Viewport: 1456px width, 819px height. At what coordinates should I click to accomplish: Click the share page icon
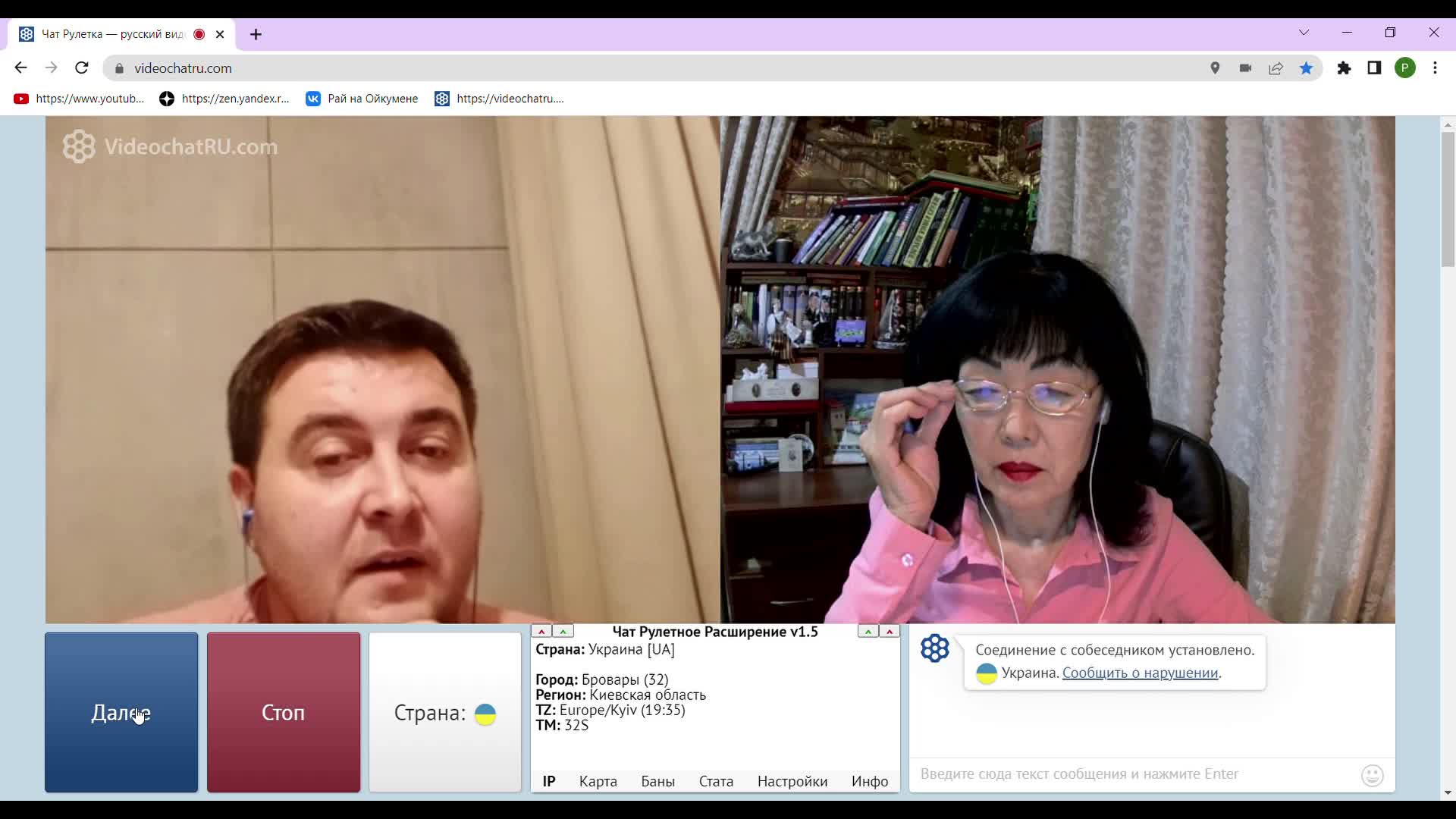(x=1276, y=68)
